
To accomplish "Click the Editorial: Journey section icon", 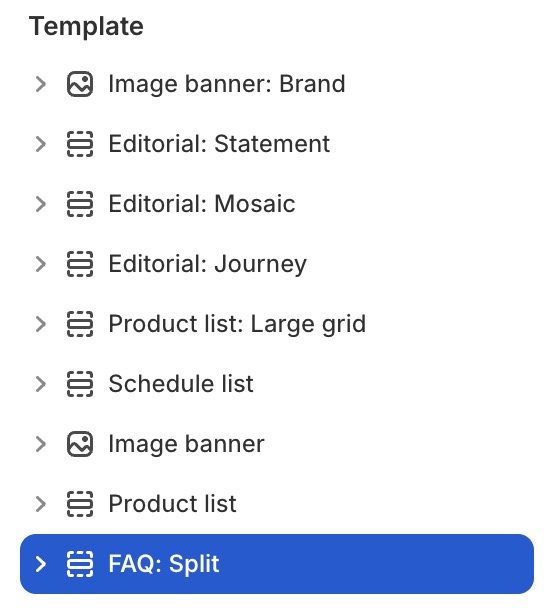I will click(x=80, y=264).
